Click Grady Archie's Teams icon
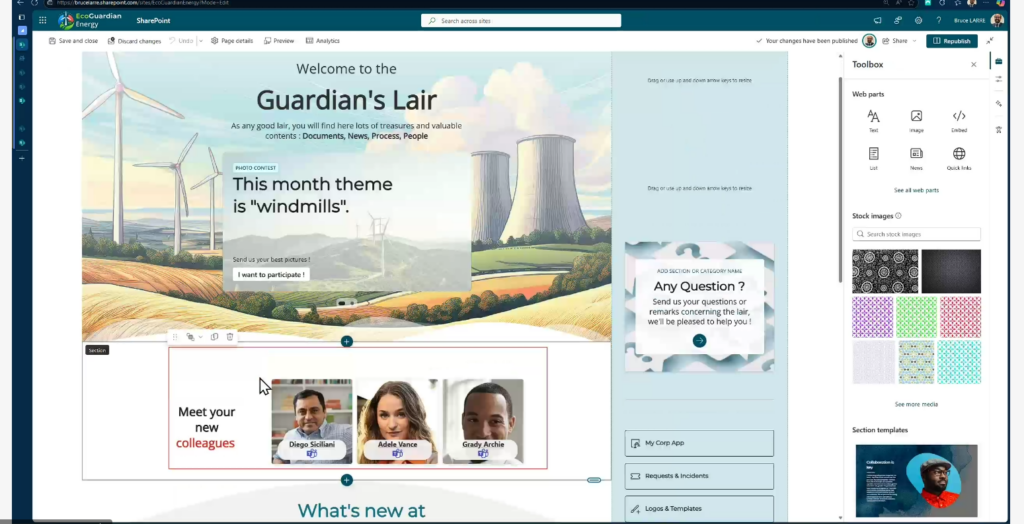This screenshot has width=1024, height=524. (x=483, y=453)
